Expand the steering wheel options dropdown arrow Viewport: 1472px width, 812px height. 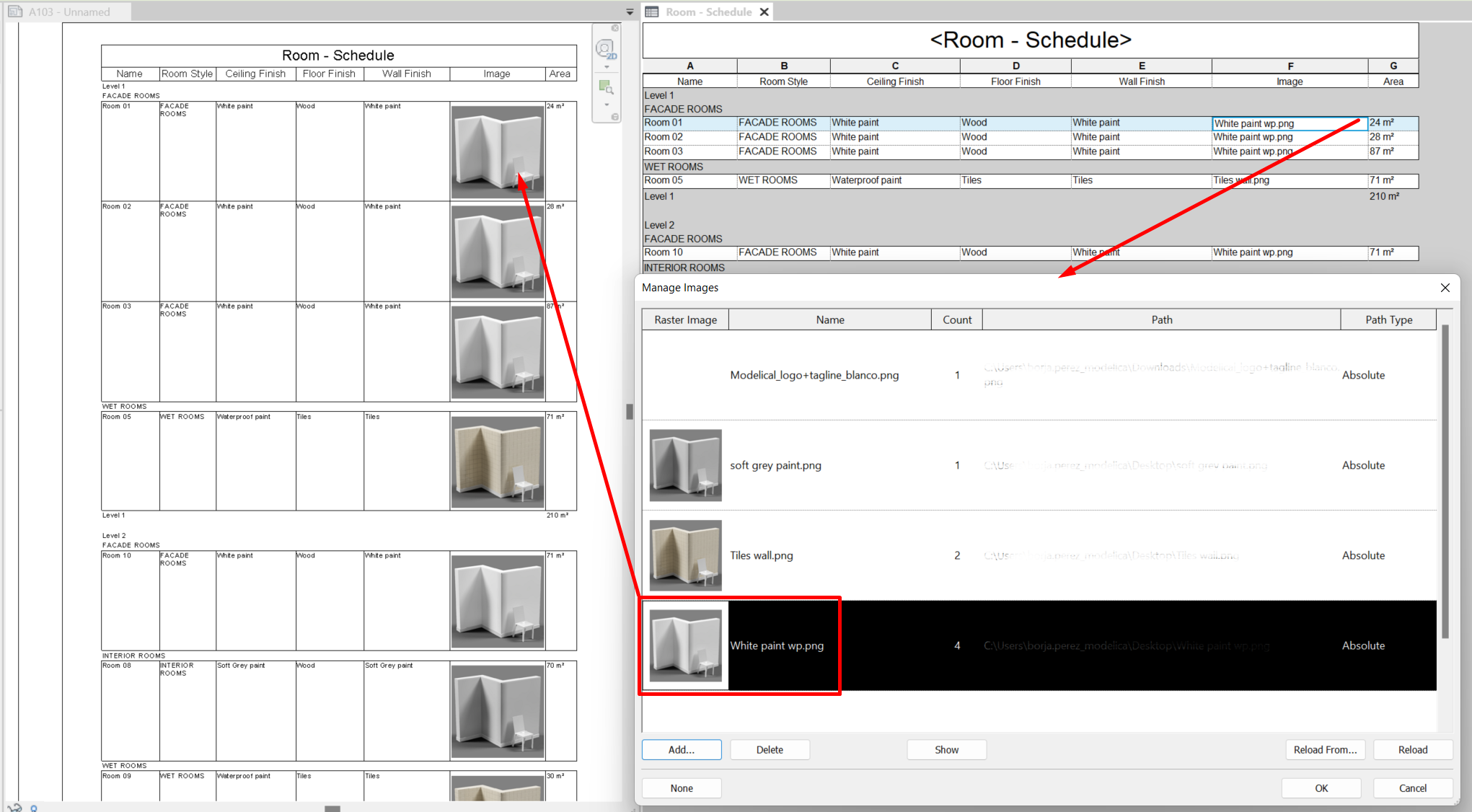pos(607,67)
